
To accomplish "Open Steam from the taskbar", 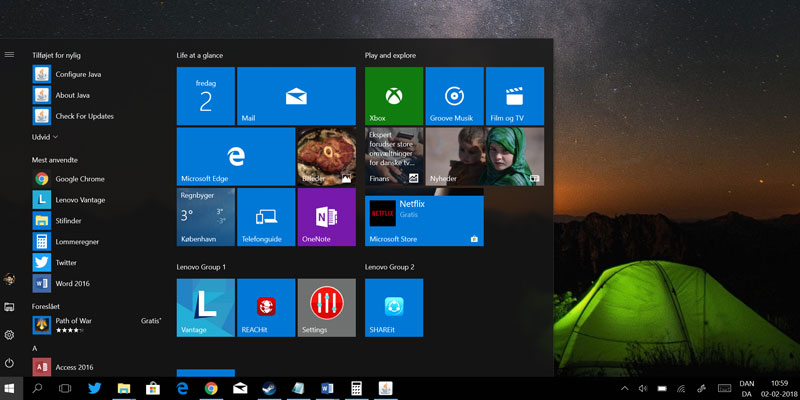I will point(269,389).
